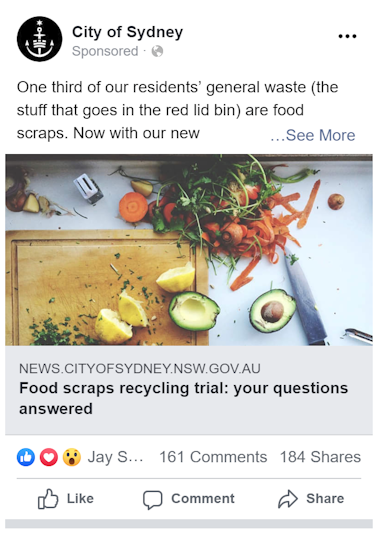Open the food scraps photo
The width and height of the screenshot is (378, 533).
click(189, 250)
